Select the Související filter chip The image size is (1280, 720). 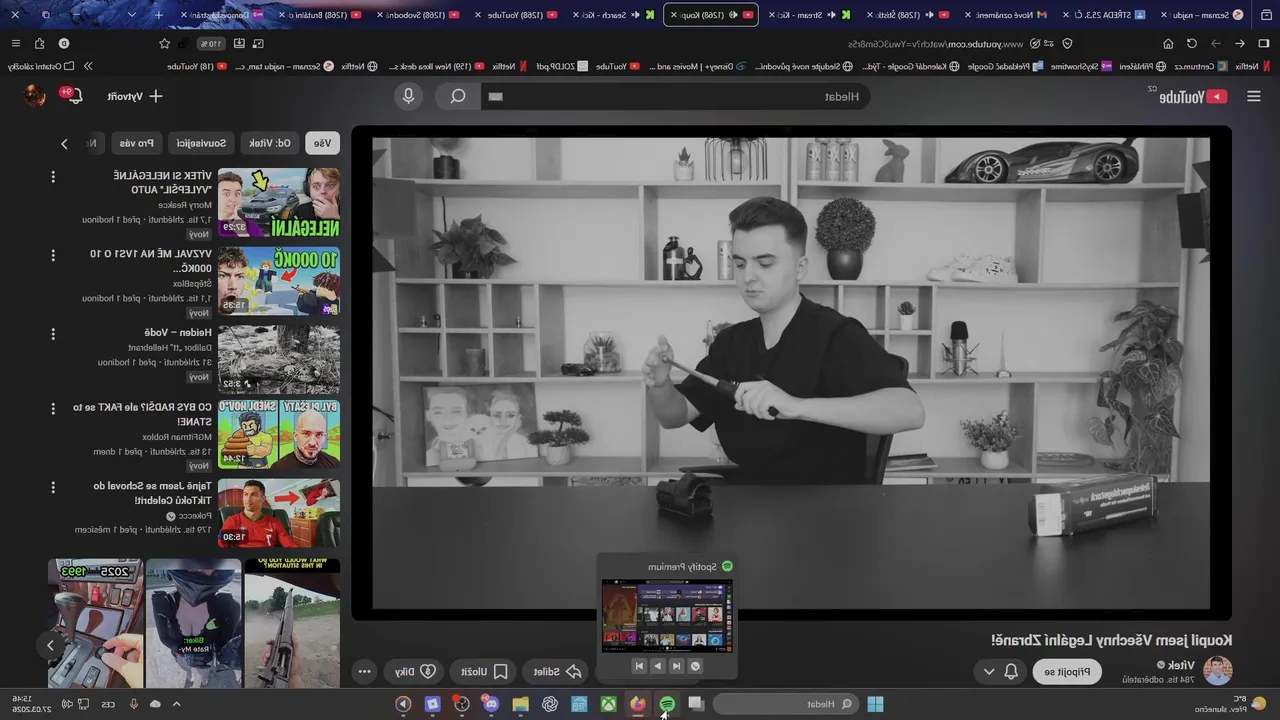[202, 143]
